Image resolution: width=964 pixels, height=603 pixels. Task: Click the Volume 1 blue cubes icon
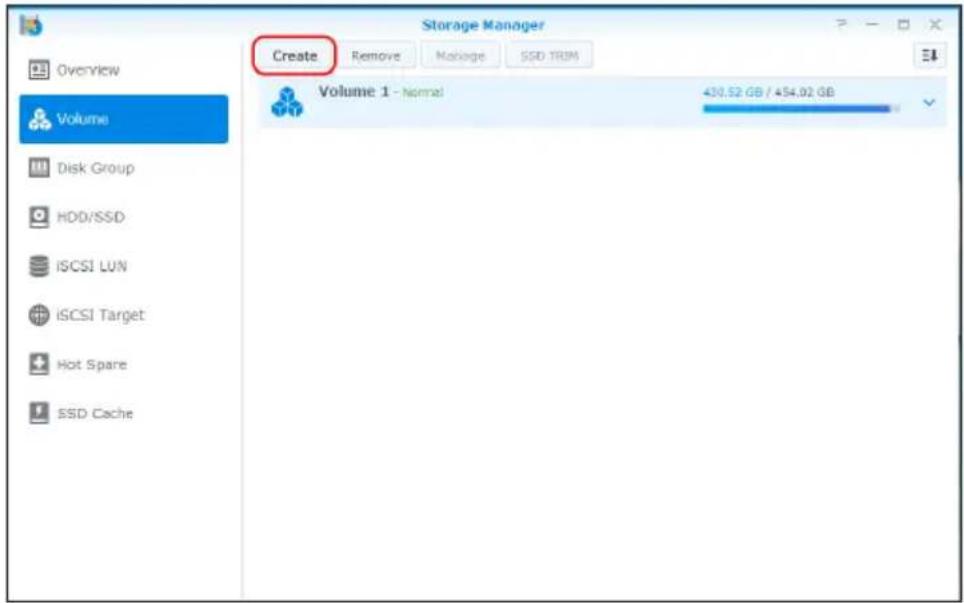pyautogui.click(x=287, y=102)
